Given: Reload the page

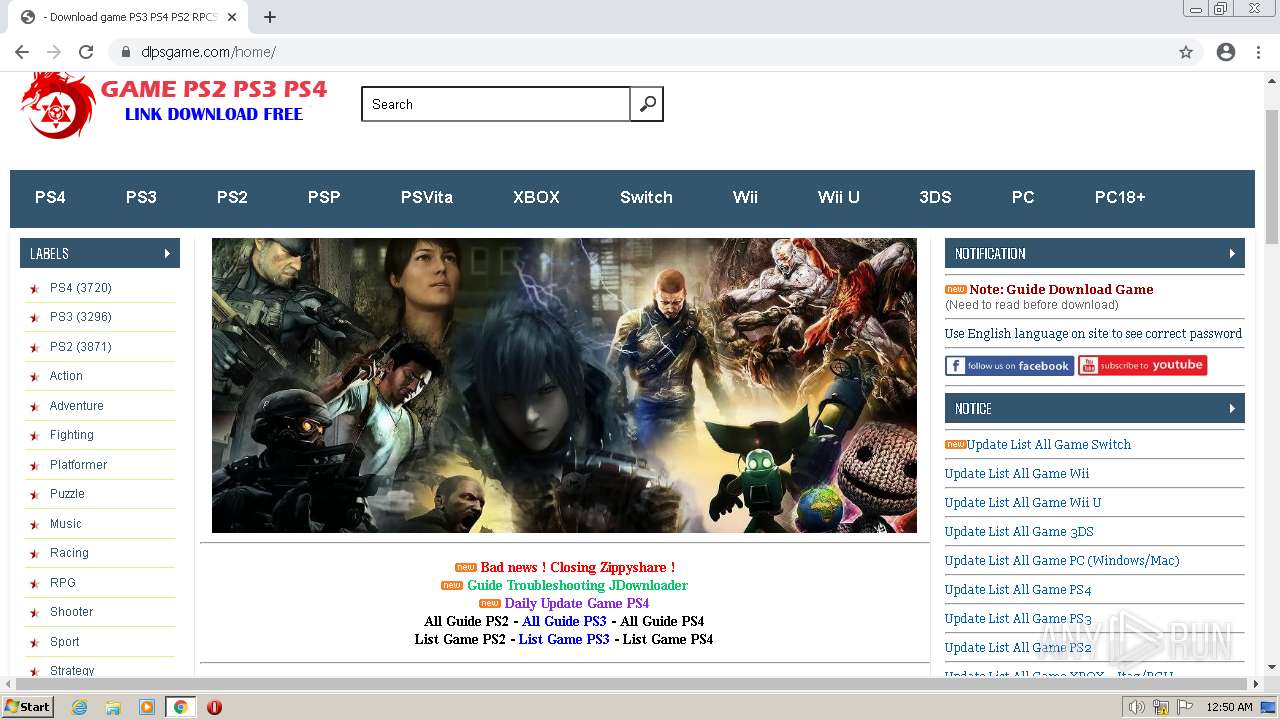Looking at the screenshot, I should point(86,52).
